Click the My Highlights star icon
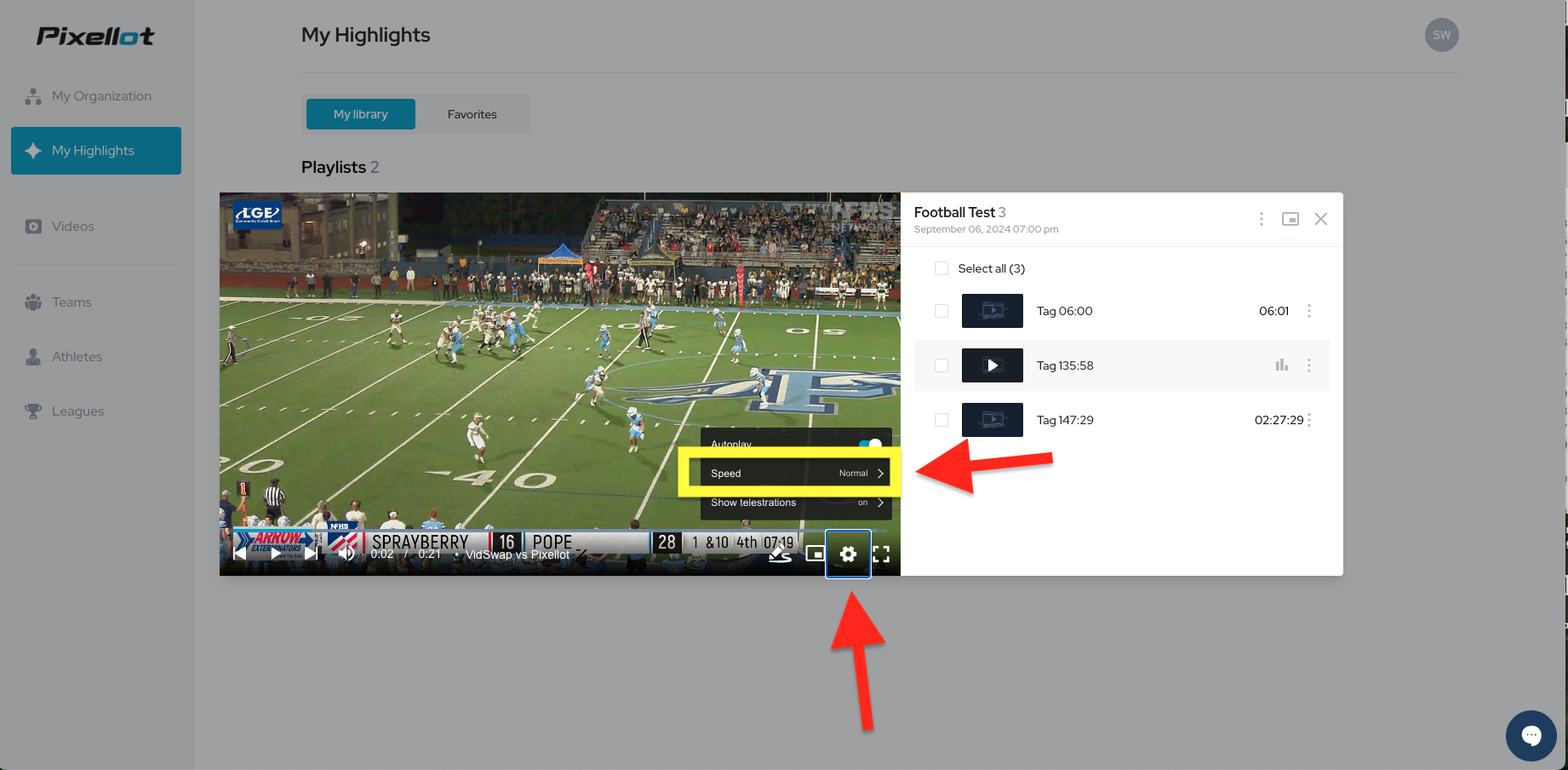 click(x=33, y=151)
